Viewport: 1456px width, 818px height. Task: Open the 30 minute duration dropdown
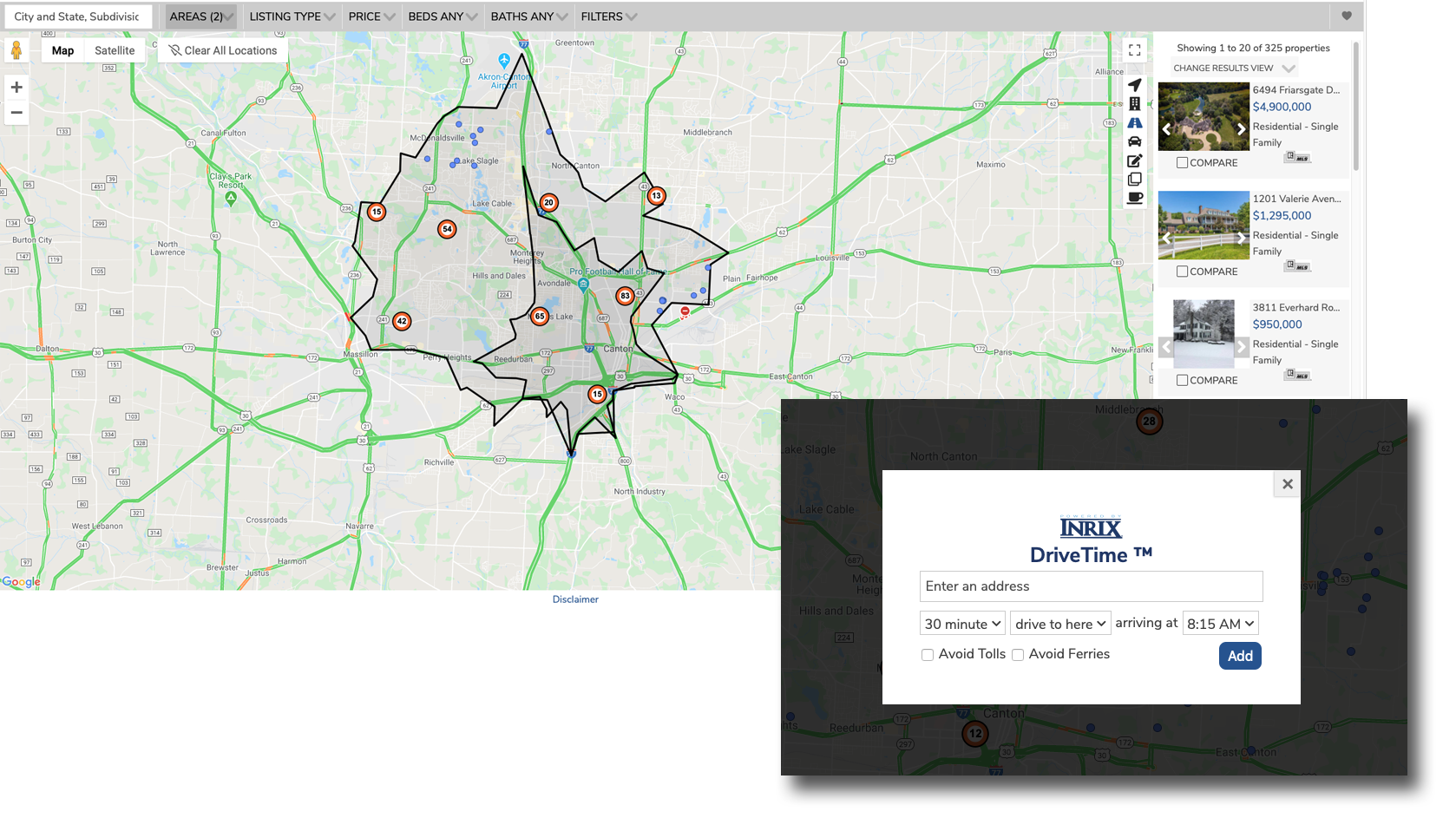click(963, 624)
